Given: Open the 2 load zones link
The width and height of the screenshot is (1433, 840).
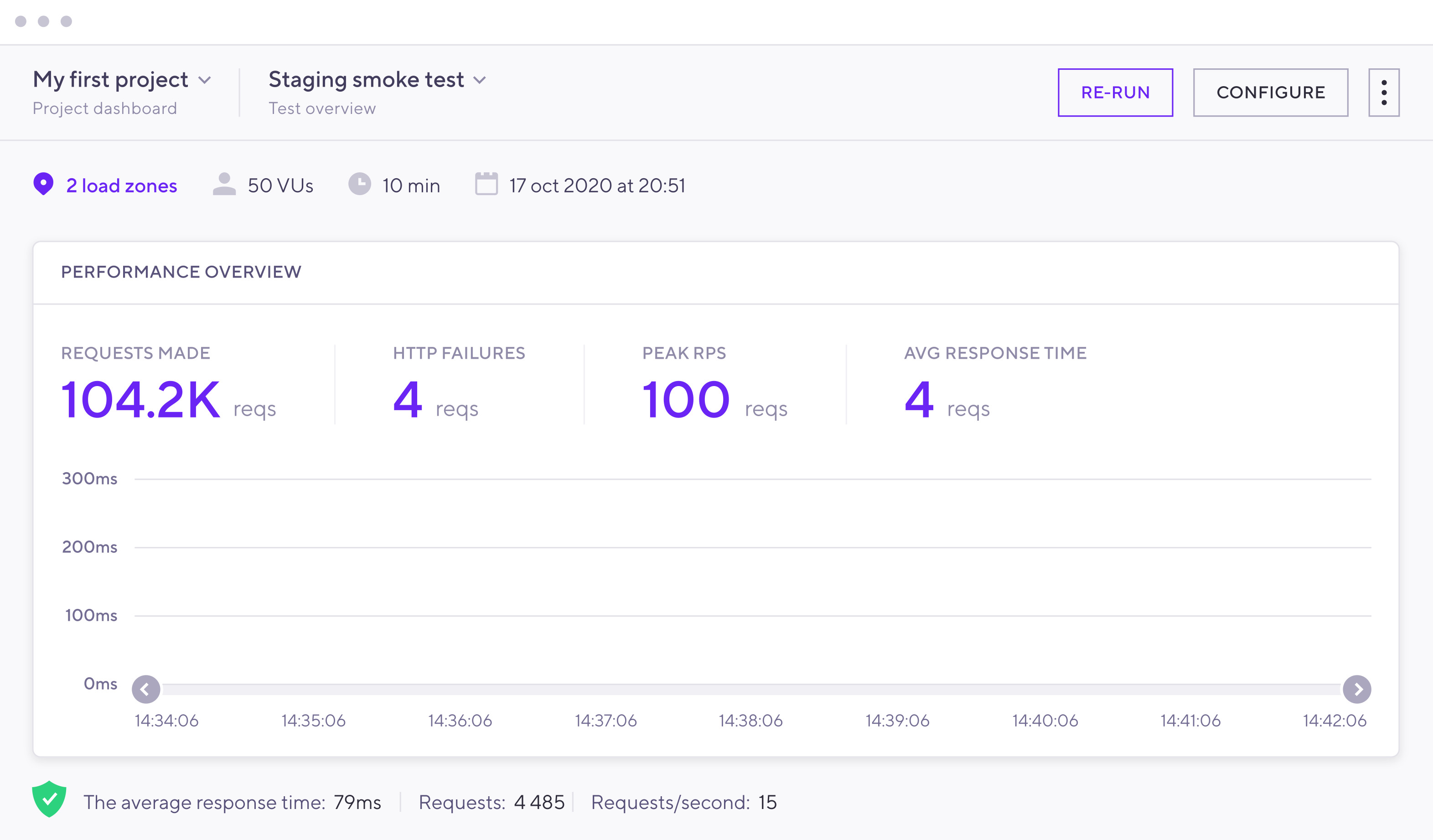Looking at the screenshot, I should click(122, 186).
